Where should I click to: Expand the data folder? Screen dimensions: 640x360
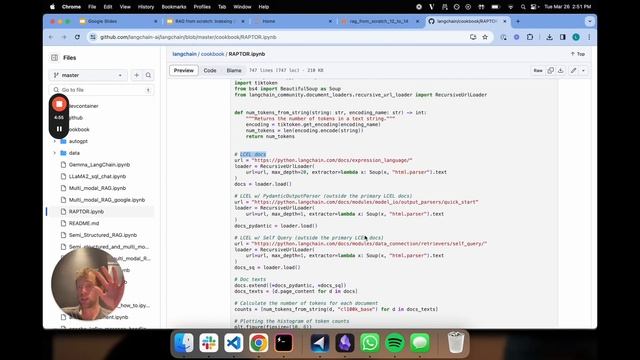tap(55, 153)
